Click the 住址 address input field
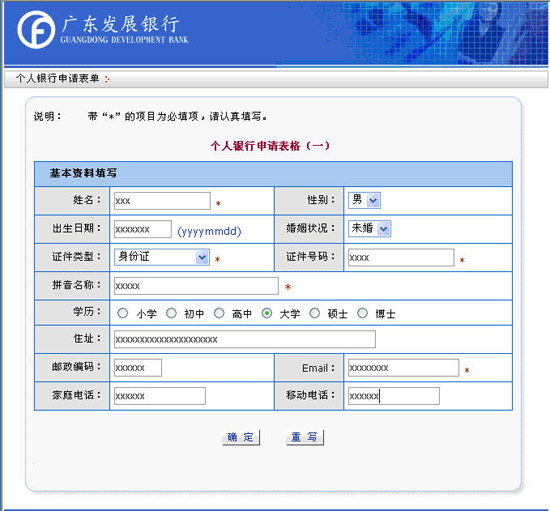Viewport: 550px width, 511px height. coord(245,339)
